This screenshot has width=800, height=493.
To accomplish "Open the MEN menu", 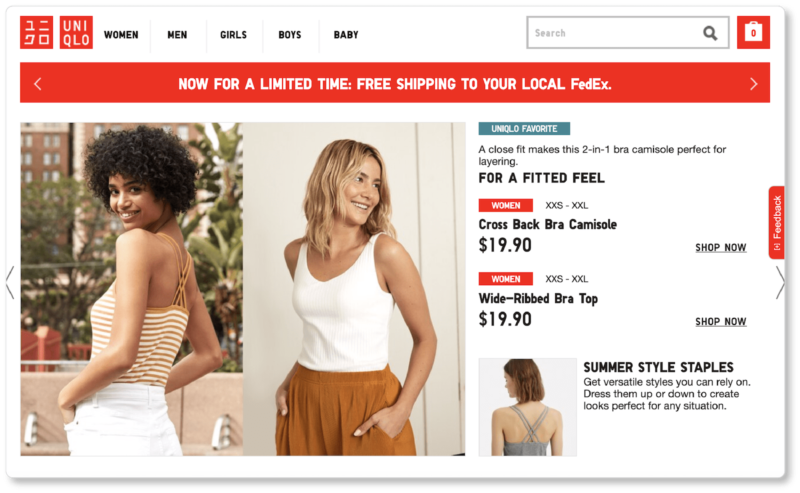I will pyautogui.click(x=177, y=35).
